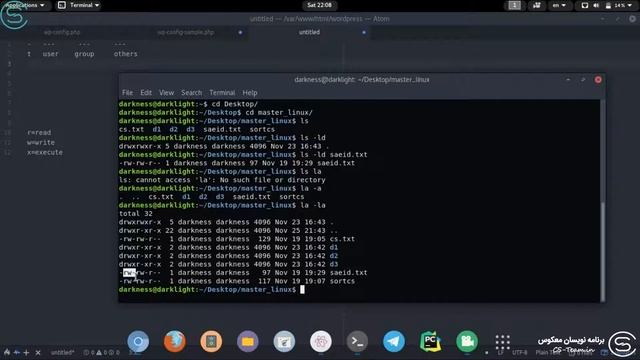Click 'total 32' line in terminal
This screenshot has height=360, width=640.
[136, 213]
